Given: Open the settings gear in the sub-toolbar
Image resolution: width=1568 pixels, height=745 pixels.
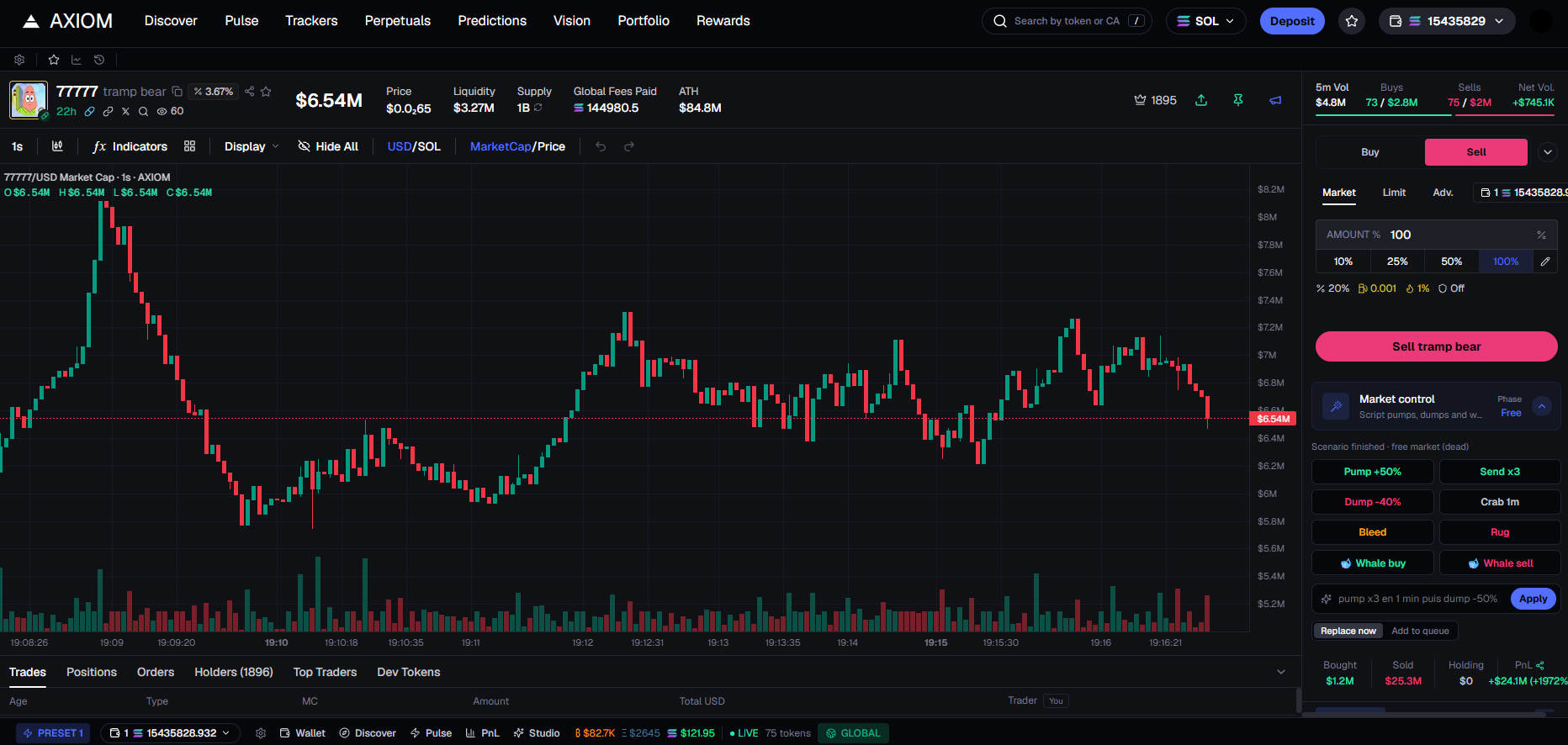Looking at the screenshot, I should click(x=19, y=60).
